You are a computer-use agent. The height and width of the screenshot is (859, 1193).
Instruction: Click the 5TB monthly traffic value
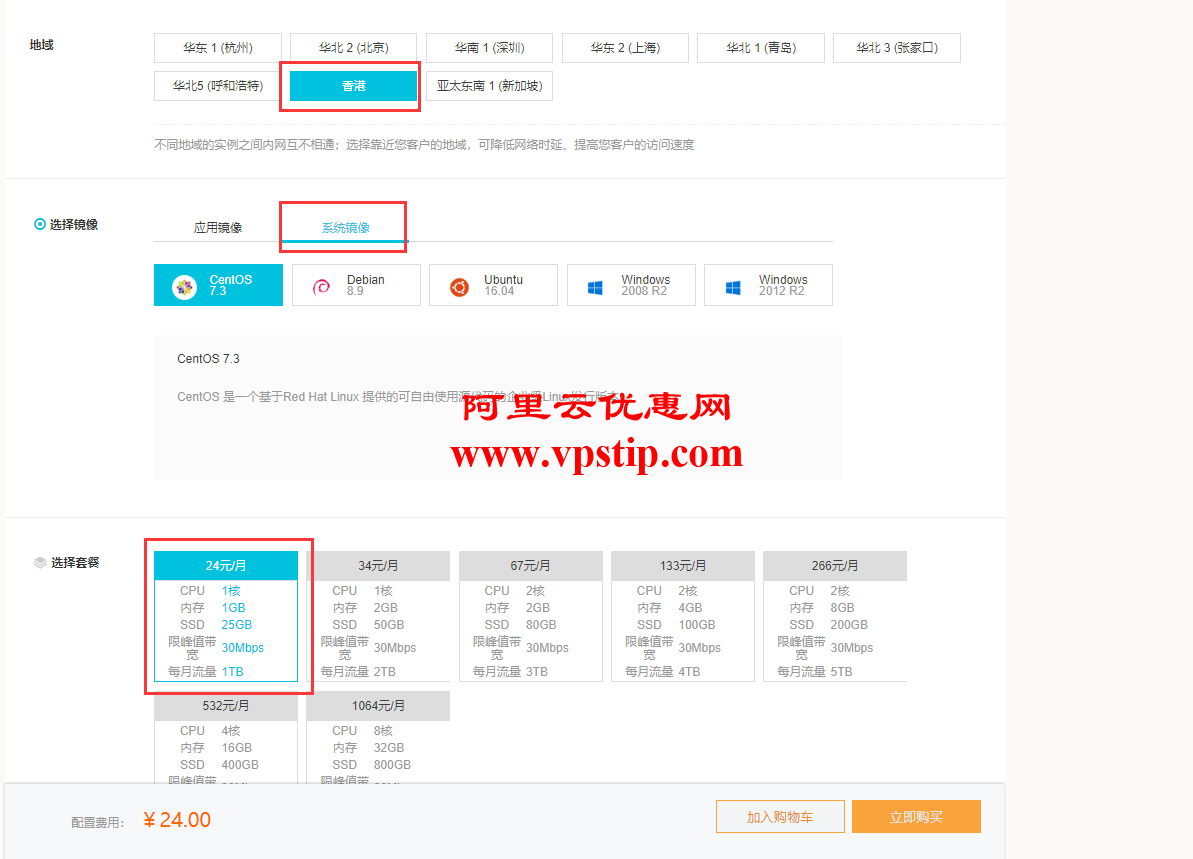[841, 672]
